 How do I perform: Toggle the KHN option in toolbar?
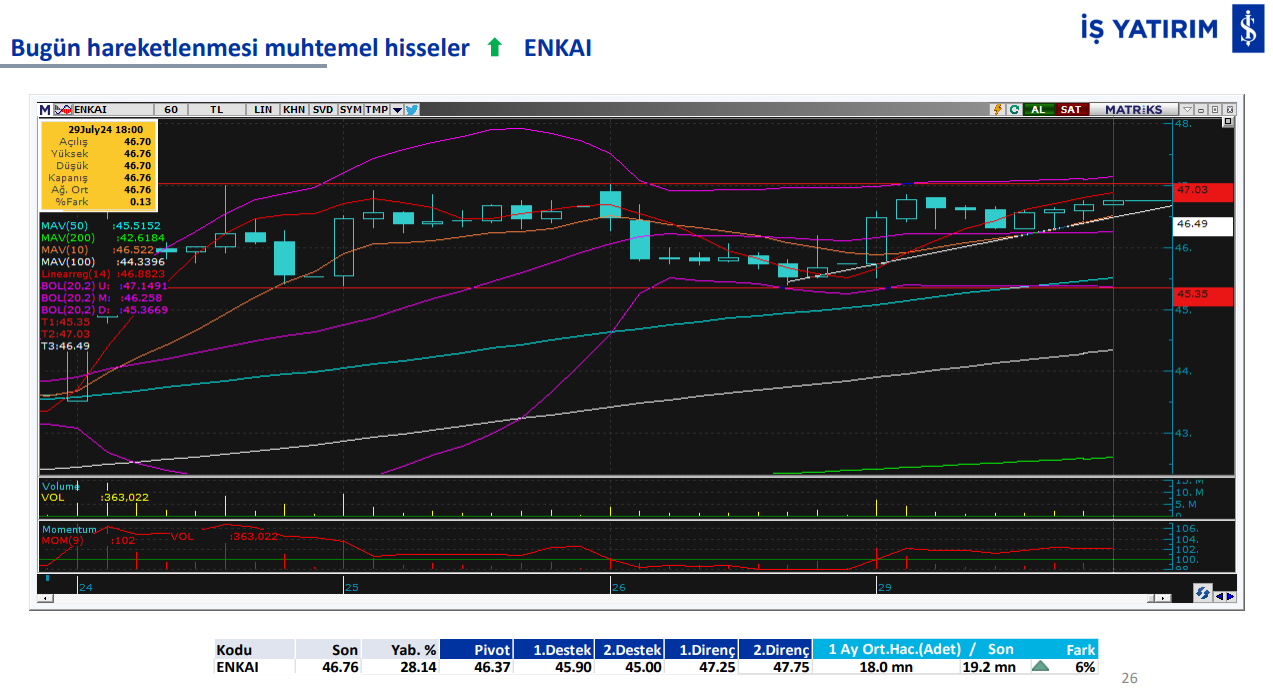(x=294, y=110)
